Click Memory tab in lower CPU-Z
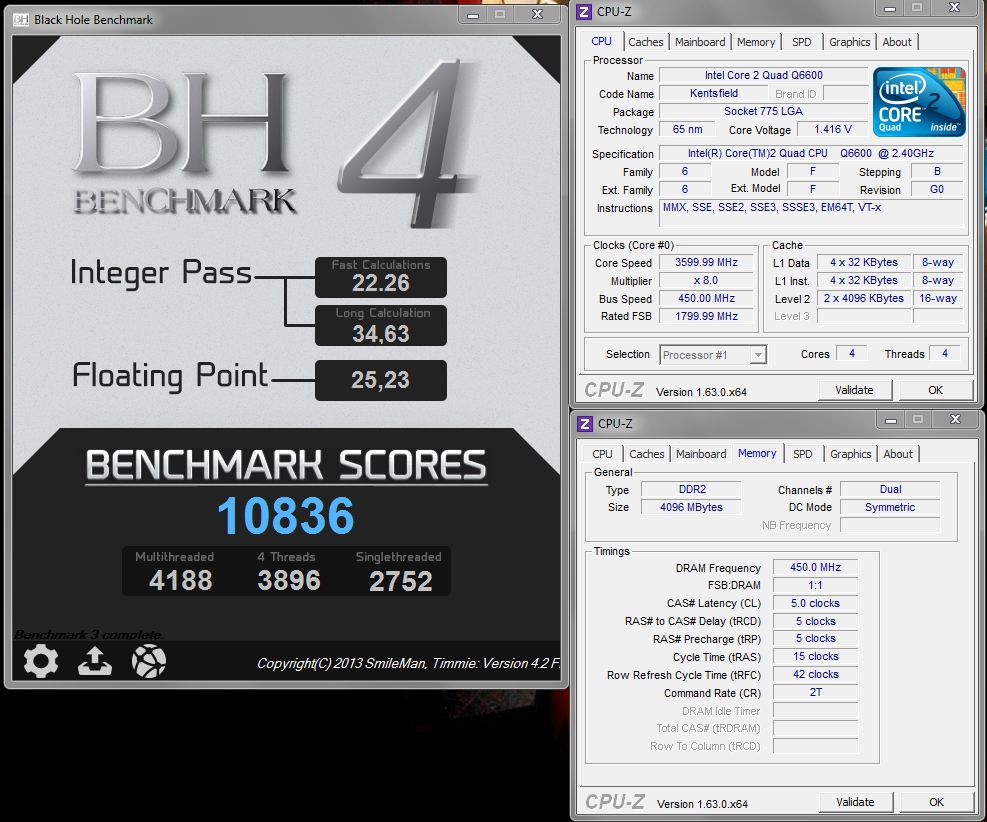The width and height of the screenshot is (987, 822). [x=757, y=453]
